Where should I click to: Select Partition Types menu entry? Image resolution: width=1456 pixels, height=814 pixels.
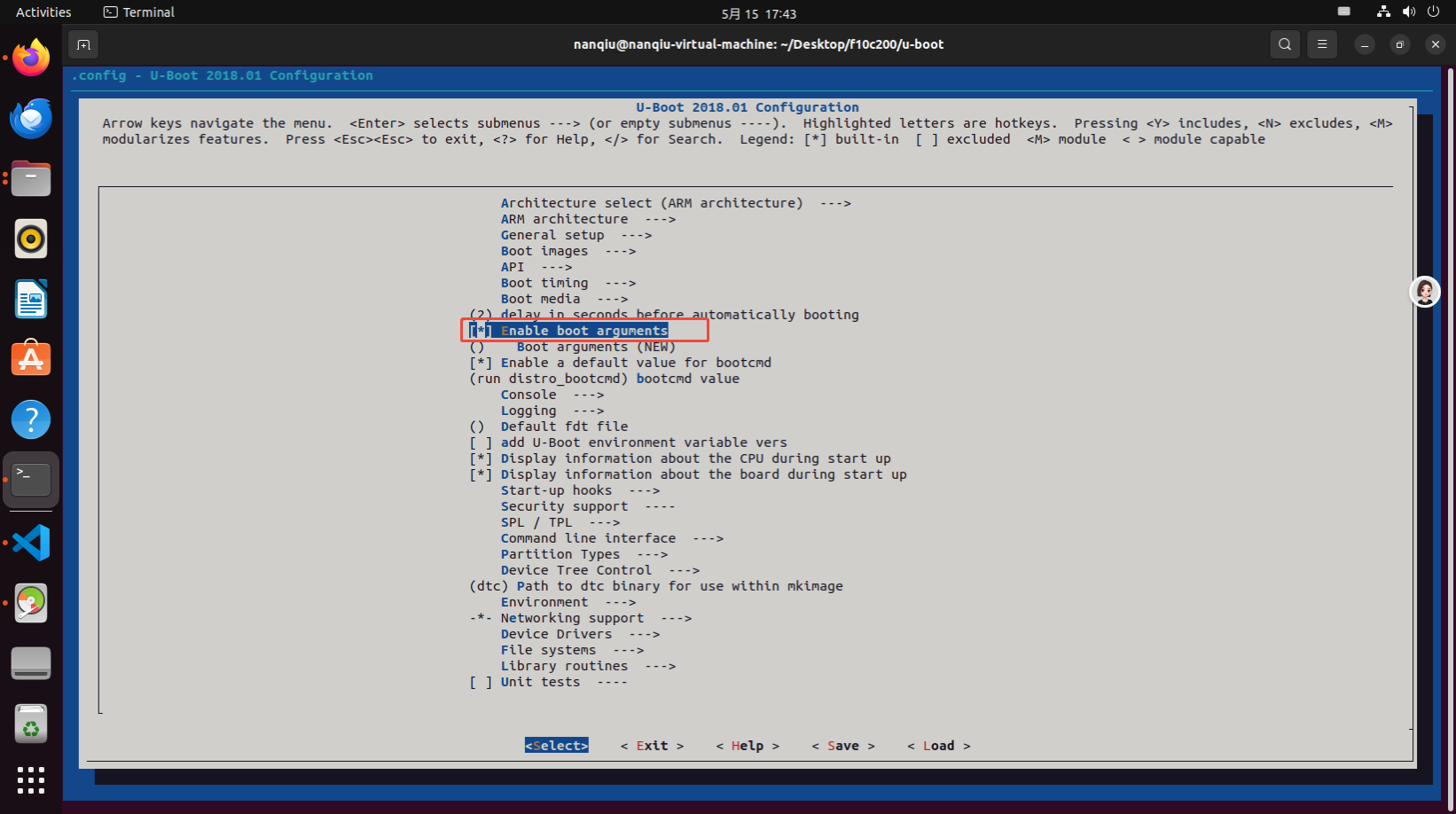(x=584, y=554)
